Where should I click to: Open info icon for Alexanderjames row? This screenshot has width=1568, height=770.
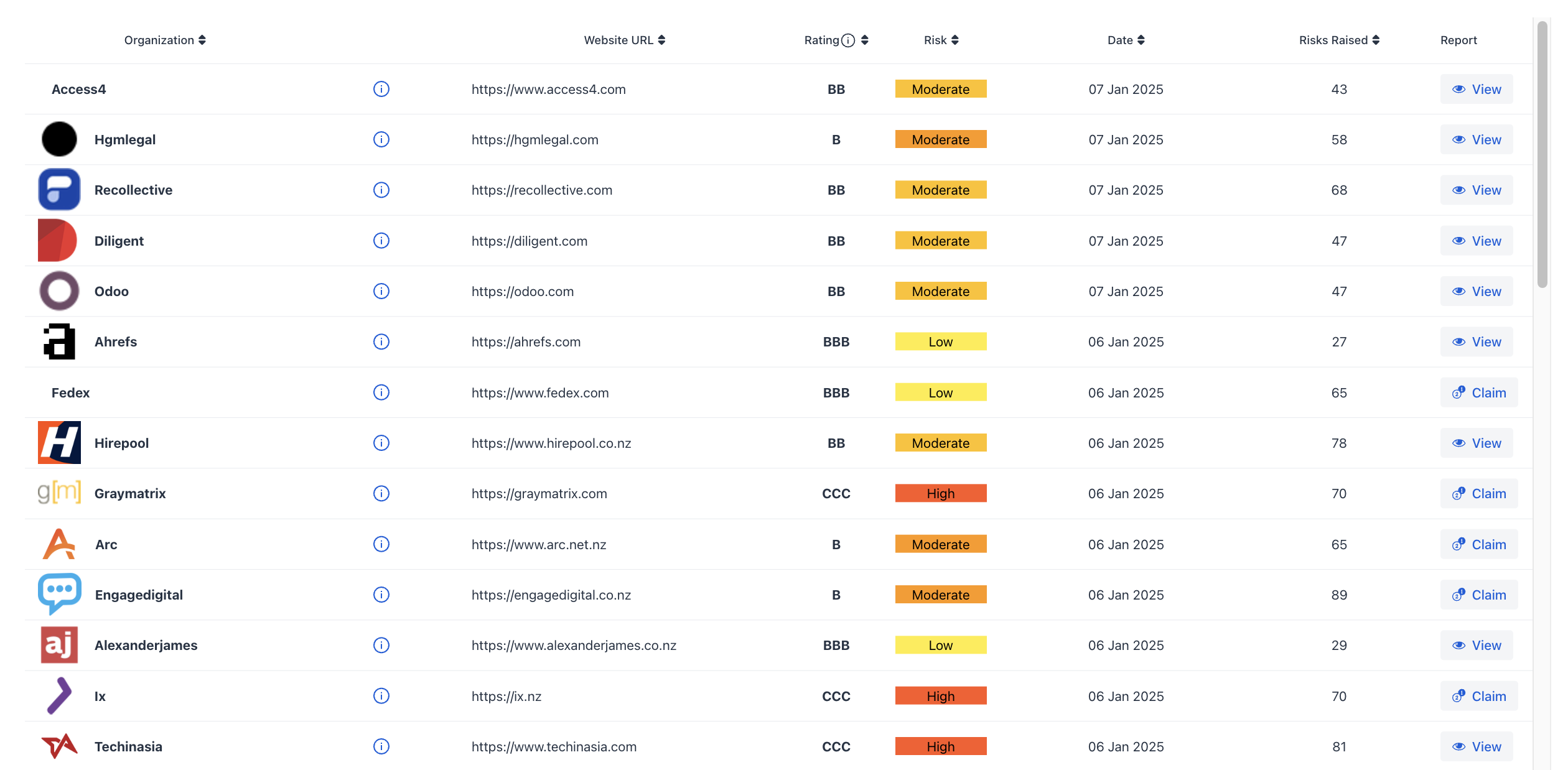pos(381,645)
